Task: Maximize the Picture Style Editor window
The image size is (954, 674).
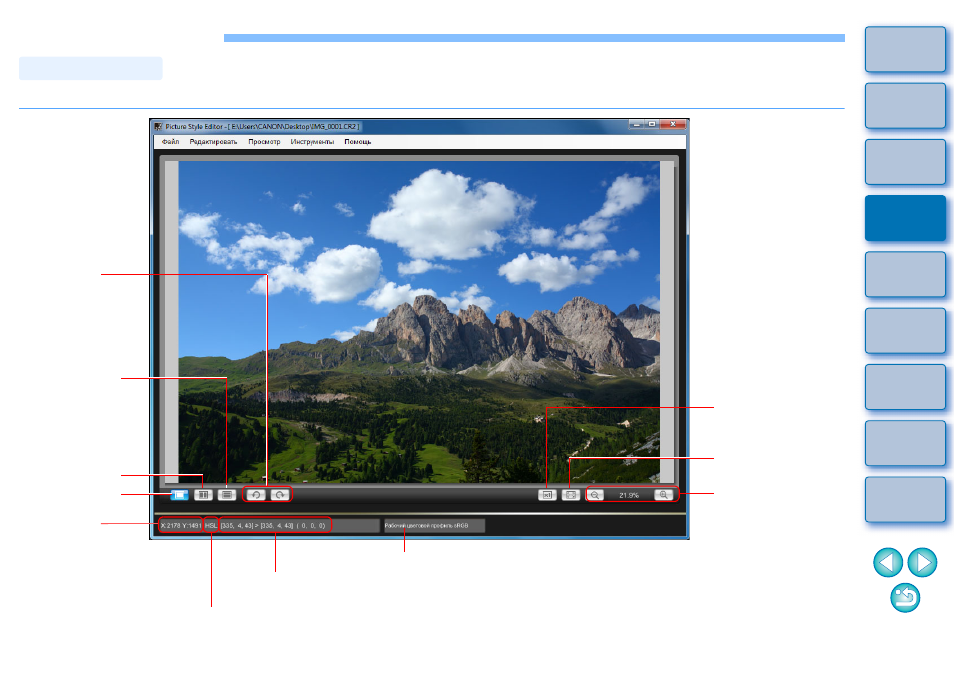Action: (652, 125)
